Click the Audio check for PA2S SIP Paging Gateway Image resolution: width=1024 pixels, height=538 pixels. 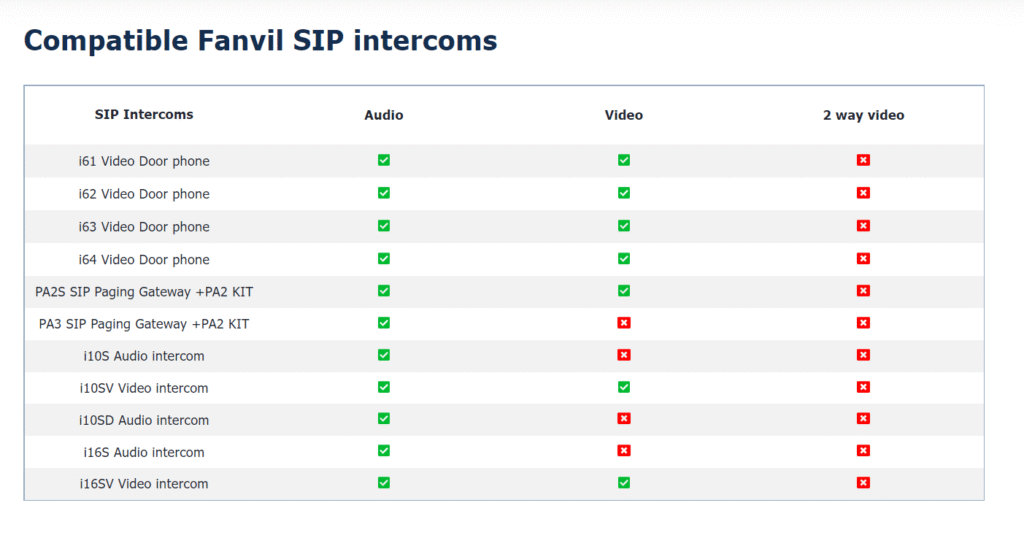[384, 291]
